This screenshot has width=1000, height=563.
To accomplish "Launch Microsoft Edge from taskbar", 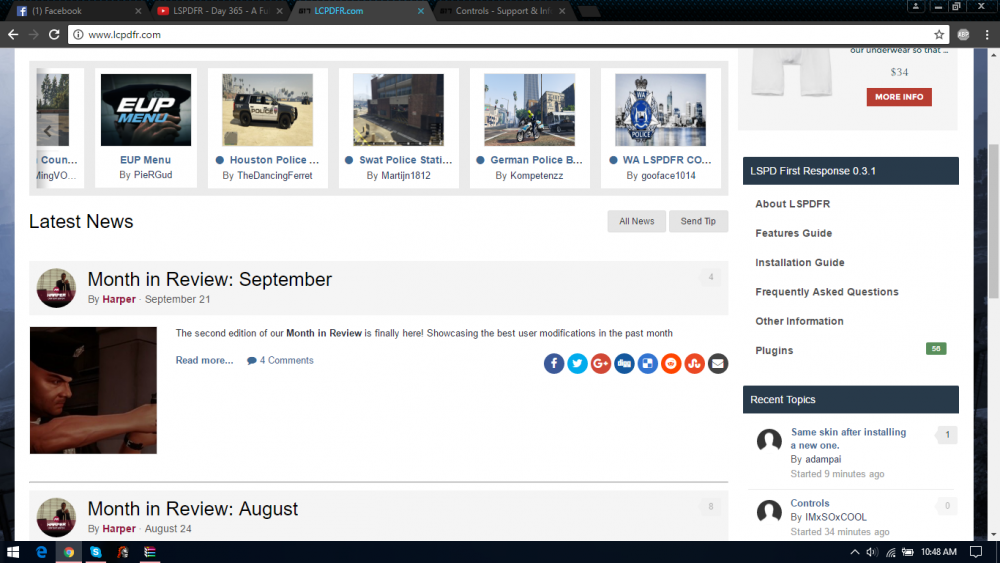I will 41,552.
